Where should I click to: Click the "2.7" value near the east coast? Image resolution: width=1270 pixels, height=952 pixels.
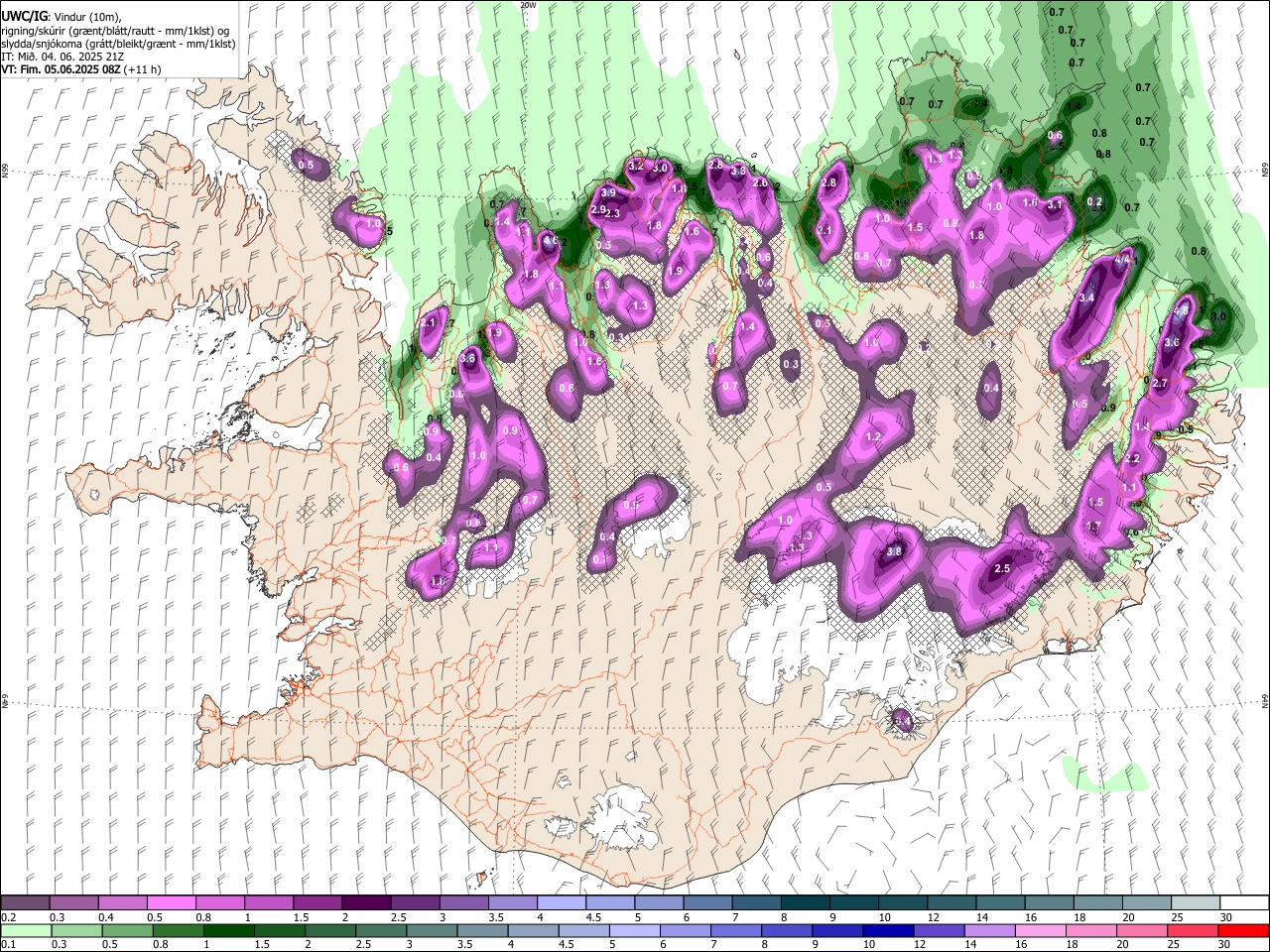pos(1161,383)
